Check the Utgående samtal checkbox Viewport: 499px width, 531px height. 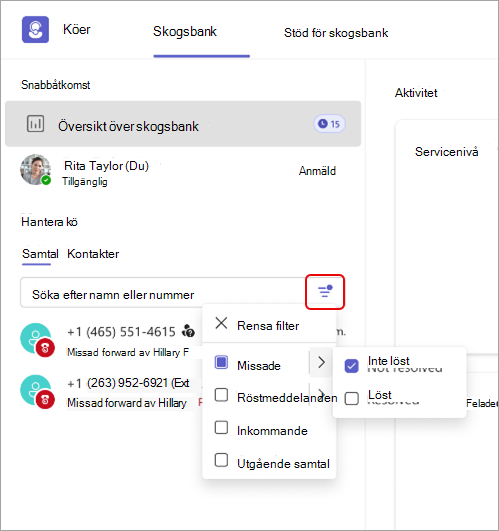tap(221, 461)
